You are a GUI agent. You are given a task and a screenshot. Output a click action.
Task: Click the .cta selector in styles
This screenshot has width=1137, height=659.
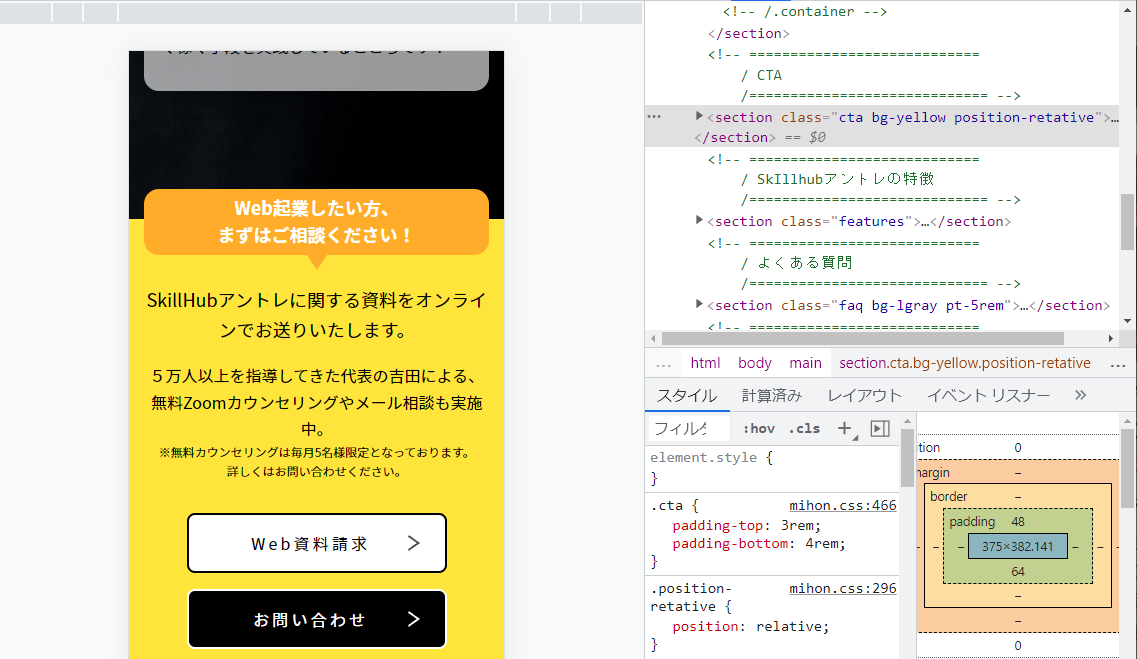[666, 505]
